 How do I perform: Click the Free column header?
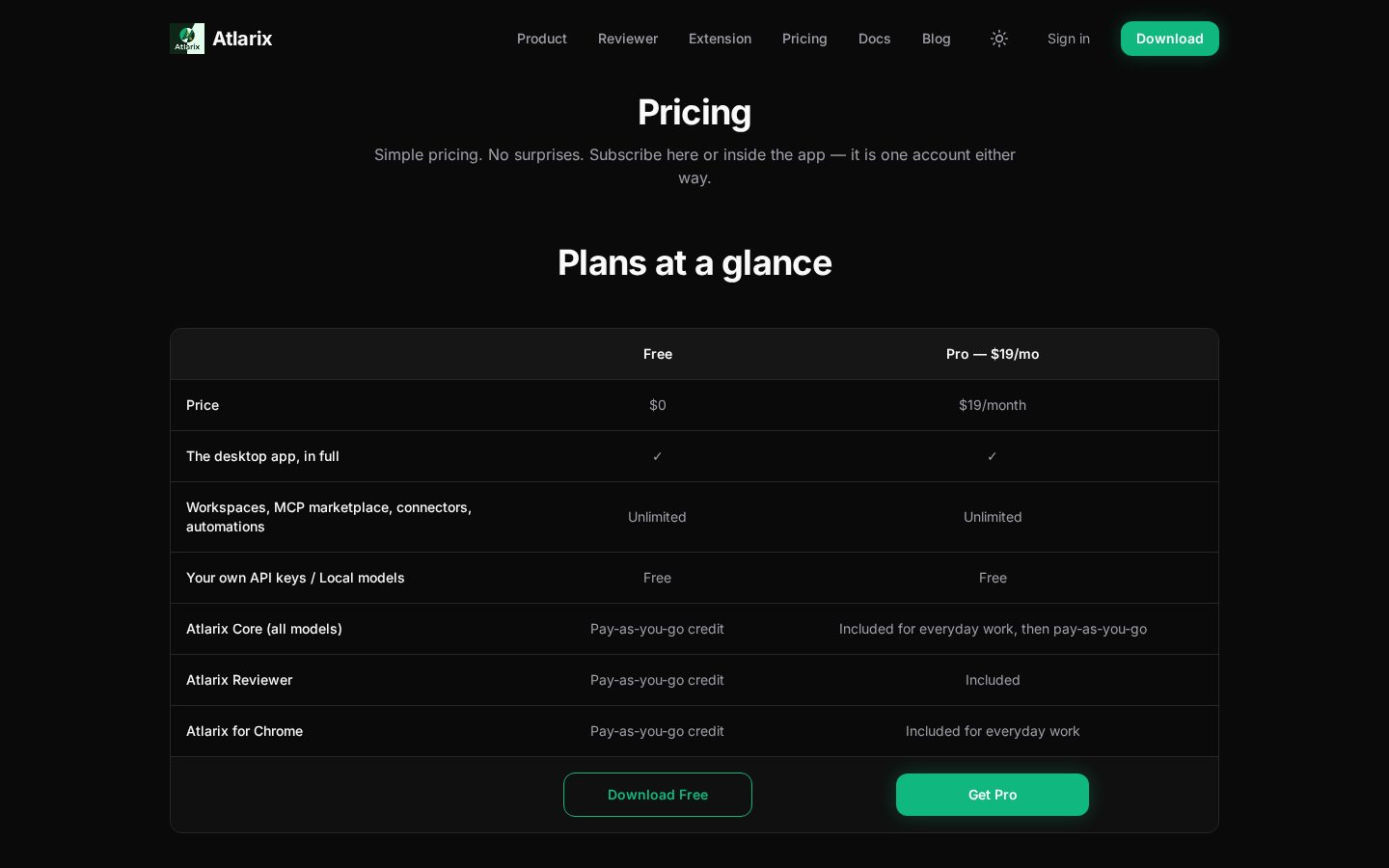point(658,354)
